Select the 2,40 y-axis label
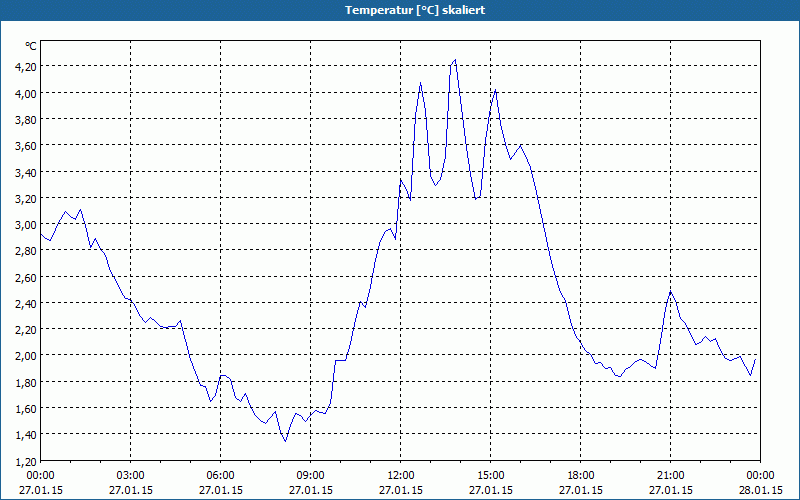The width and height of the screenshot is (800, 500). [x=26, y=304]
